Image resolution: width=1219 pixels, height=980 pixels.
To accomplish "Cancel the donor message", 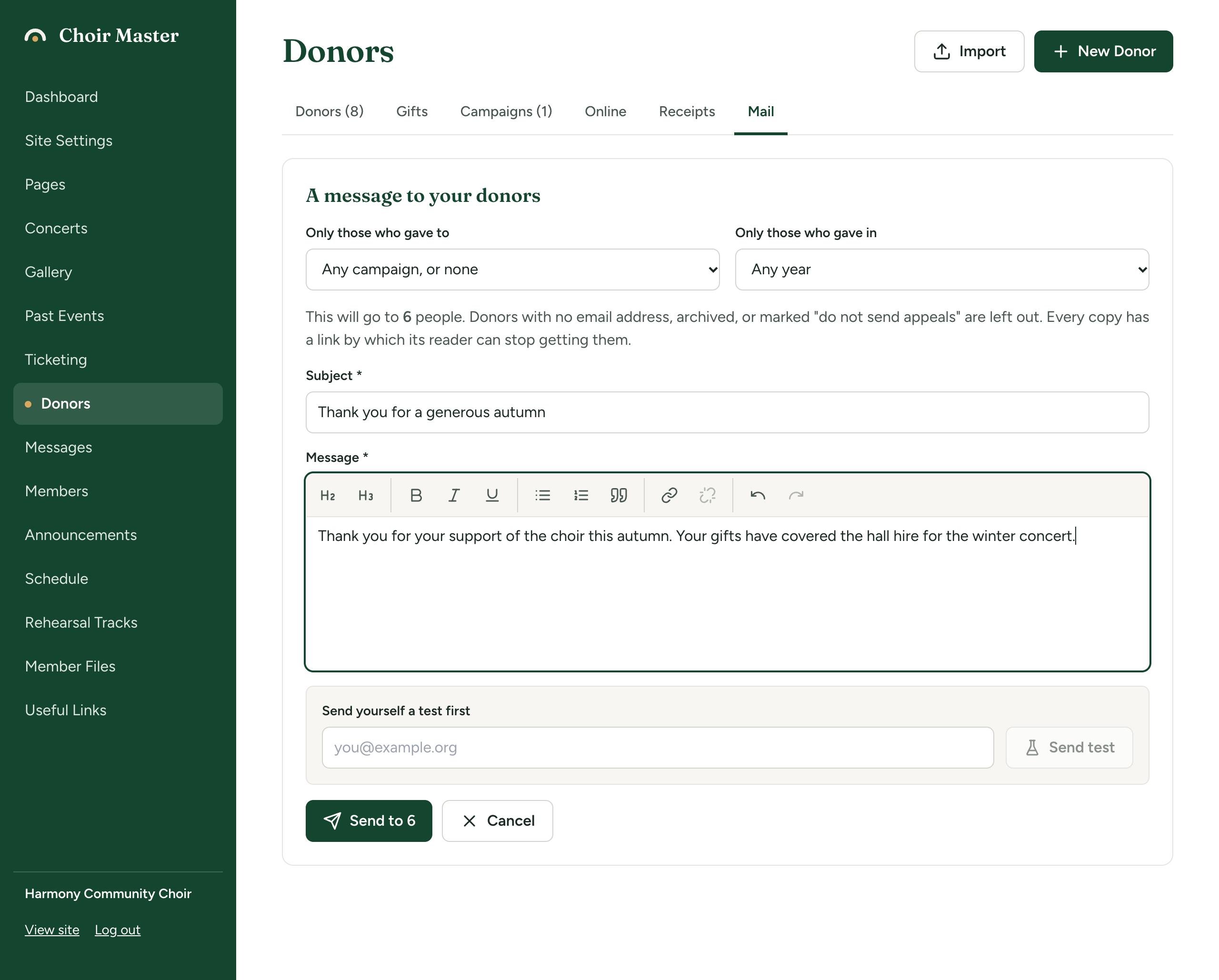I will [x=498, y=820].
